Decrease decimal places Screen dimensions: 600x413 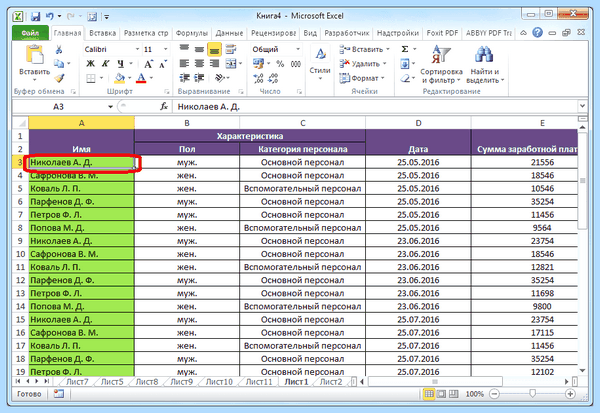(273, 78)
